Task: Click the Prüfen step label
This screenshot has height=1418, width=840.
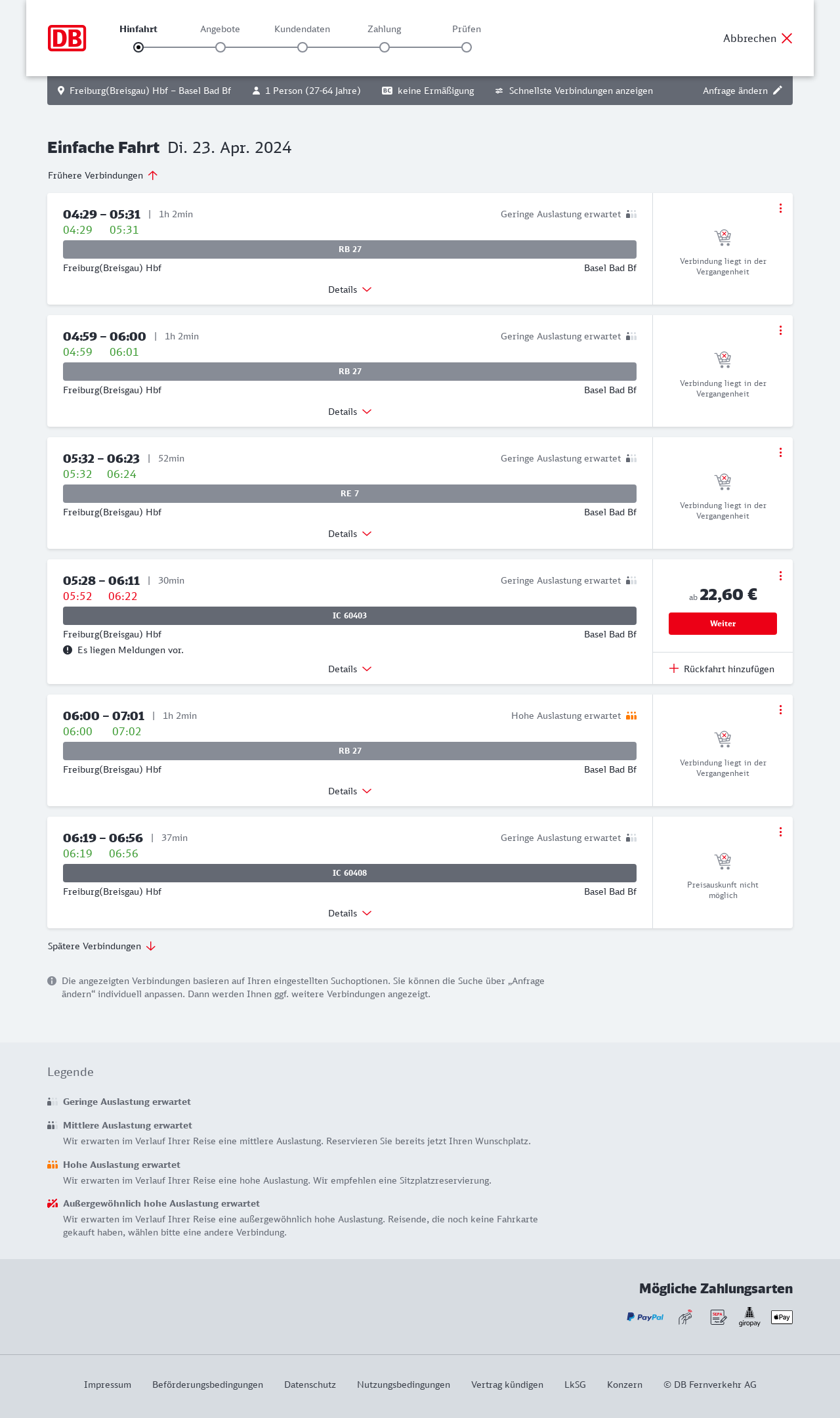Action: coord(467,29)
